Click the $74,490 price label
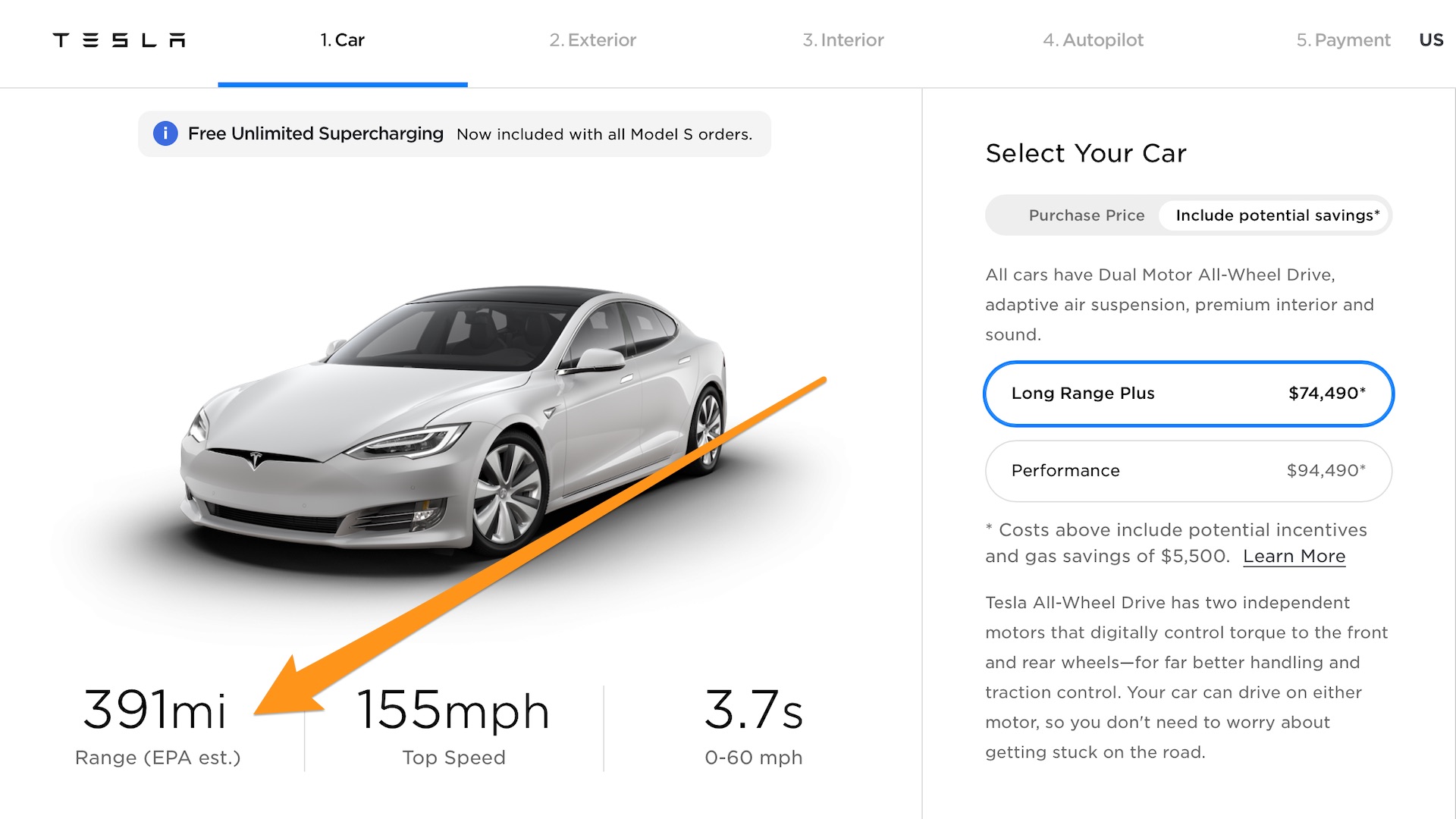Screen dimensions: 1456x819 point(1326,394)
